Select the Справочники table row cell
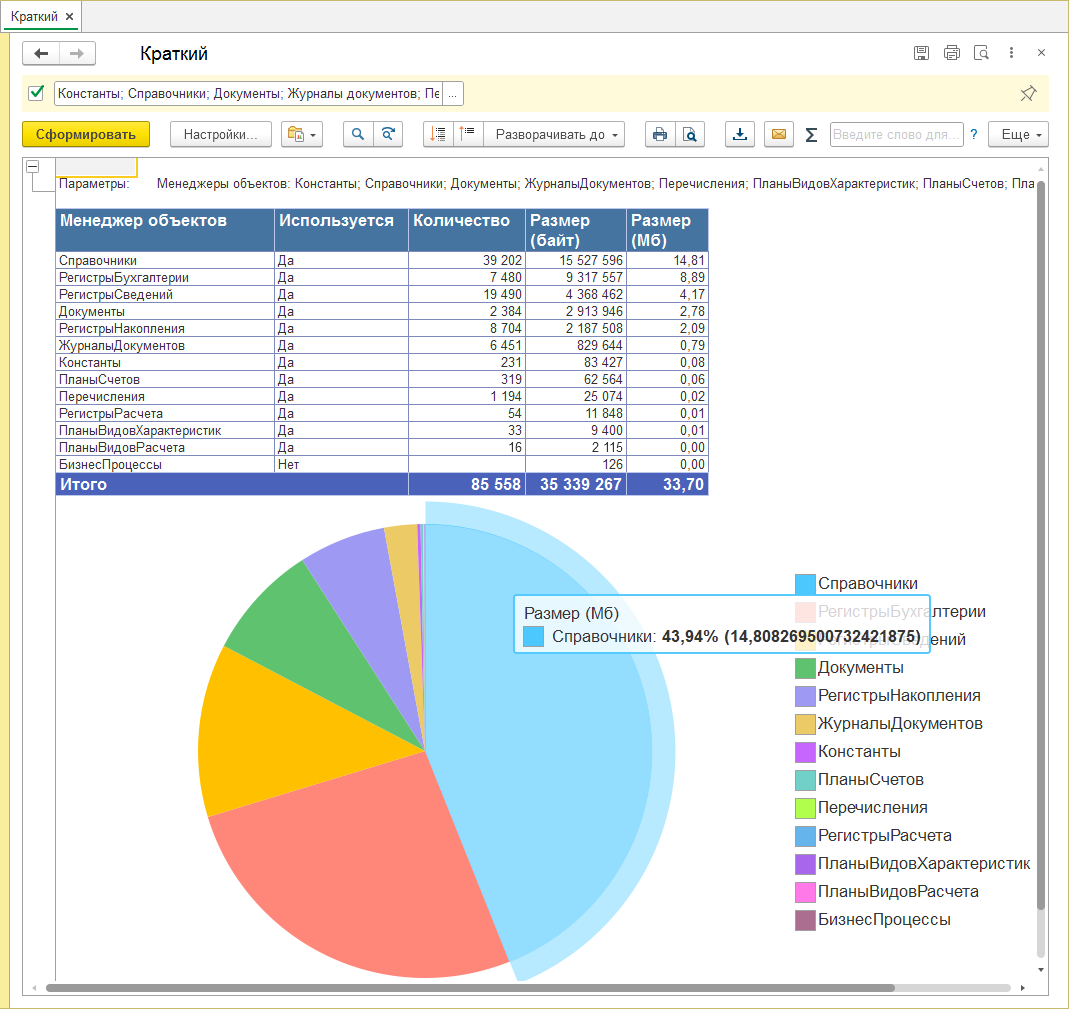The width and height of the screenshot is (1069, 1009). pyautogui.click(x=165, y=260)
